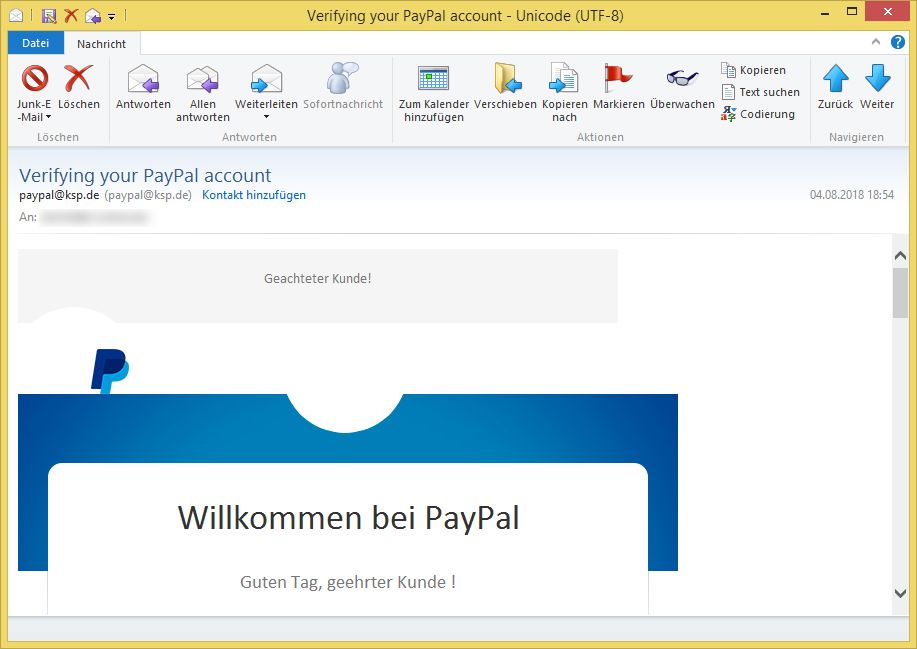
Task: Click the date 04.08.2018 18:54
Action: coord(852,195)
